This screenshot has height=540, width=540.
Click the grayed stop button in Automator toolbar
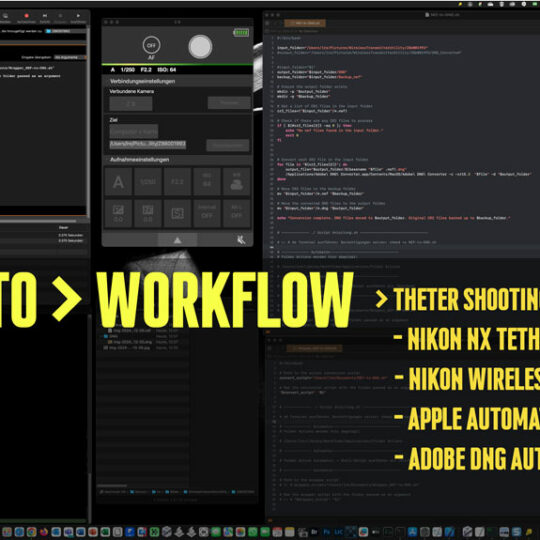pyautogui.click(x=60, y=16)
